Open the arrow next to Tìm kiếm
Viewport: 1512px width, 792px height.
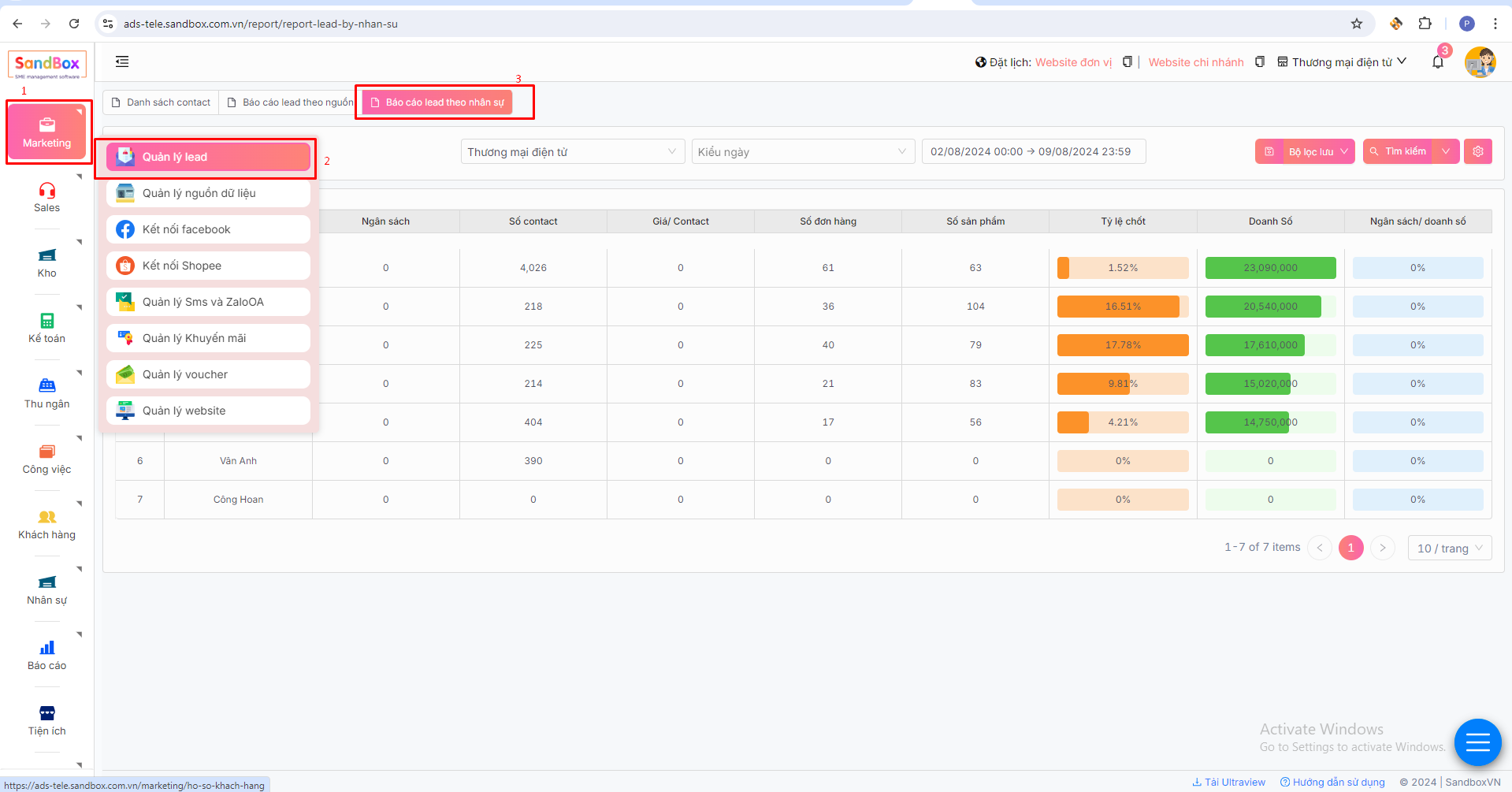1446,151
